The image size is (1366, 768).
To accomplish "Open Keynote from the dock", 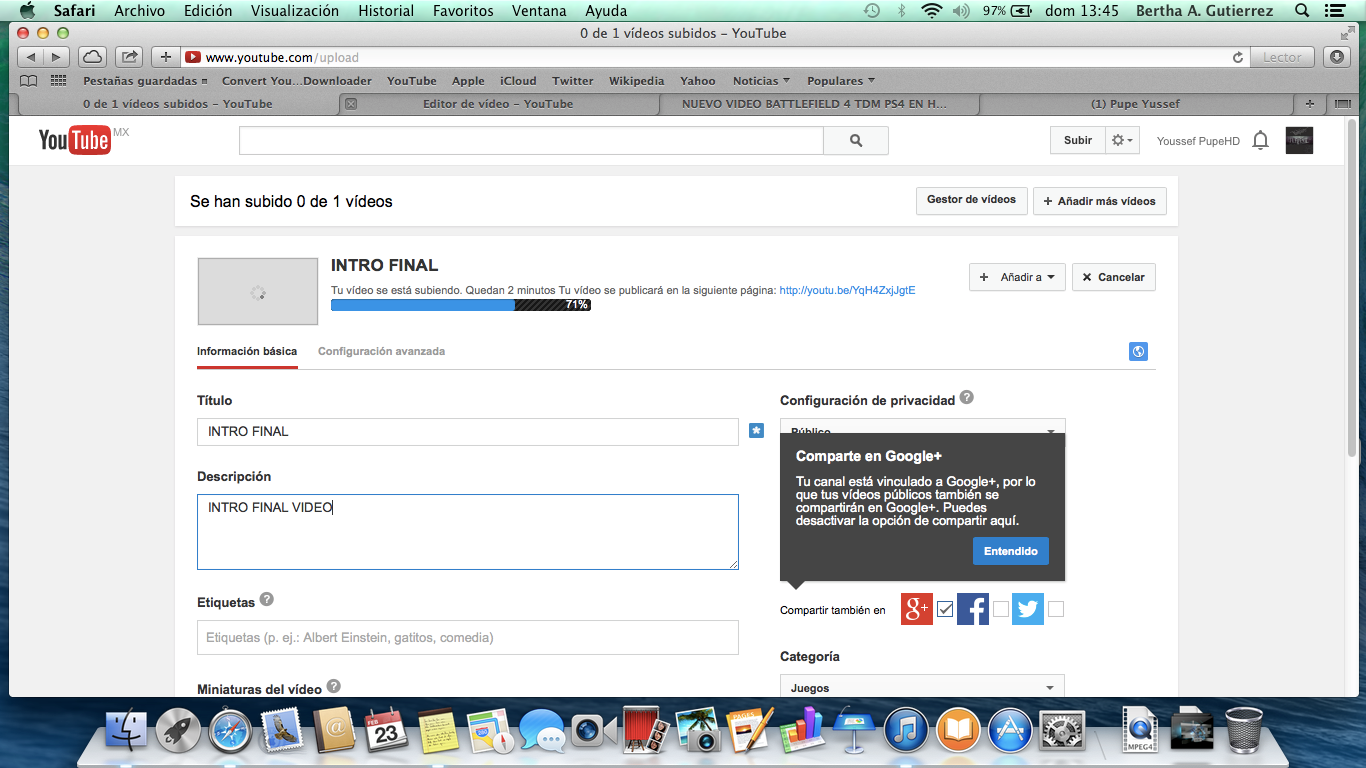I will pyautogui.click(x=854, y=730).
